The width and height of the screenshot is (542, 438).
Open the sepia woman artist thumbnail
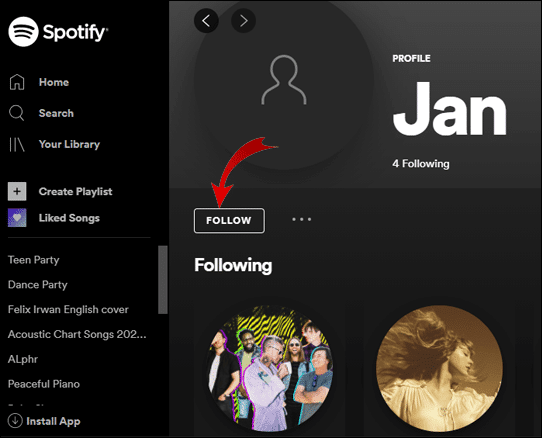[x=439, y=368]
